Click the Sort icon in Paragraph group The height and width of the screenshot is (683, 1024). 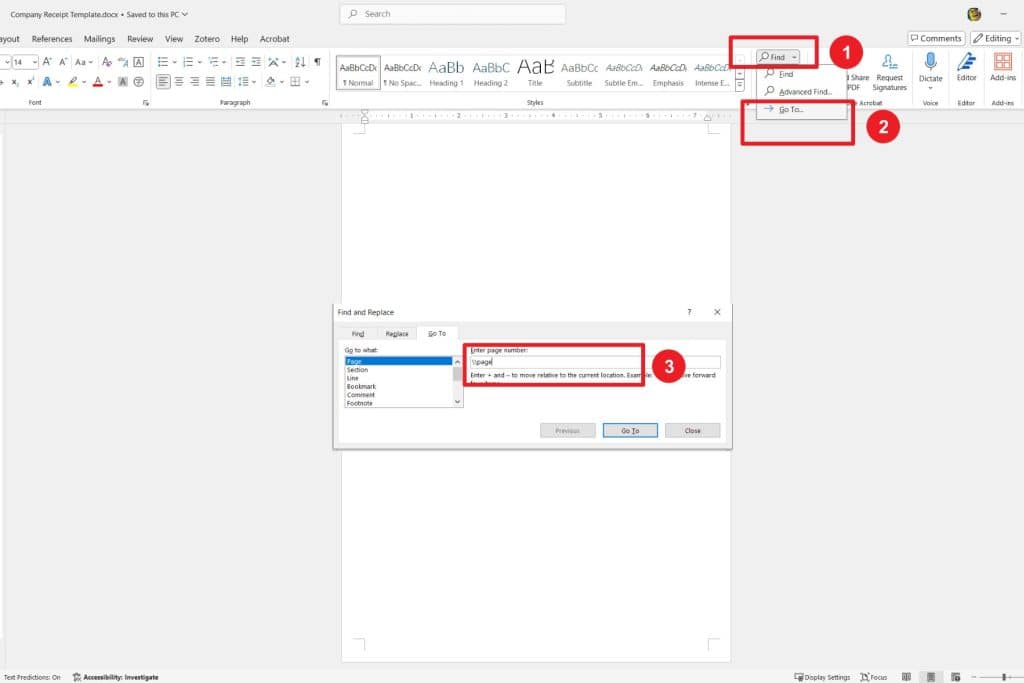301,62
